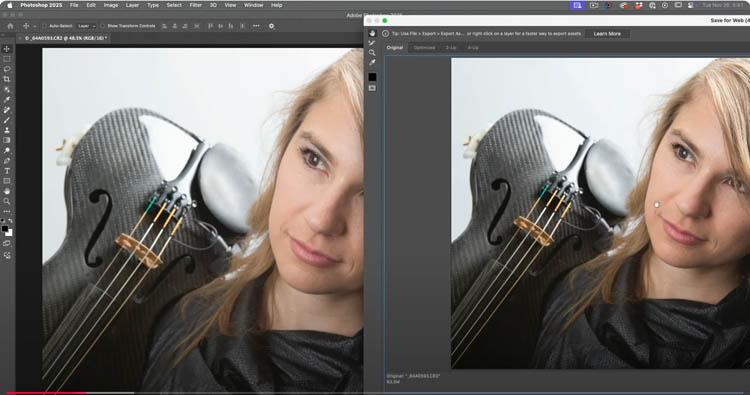This screenshot has height=395, width=750.
Task: Open the 3D menu
Action: pos(213,5)
